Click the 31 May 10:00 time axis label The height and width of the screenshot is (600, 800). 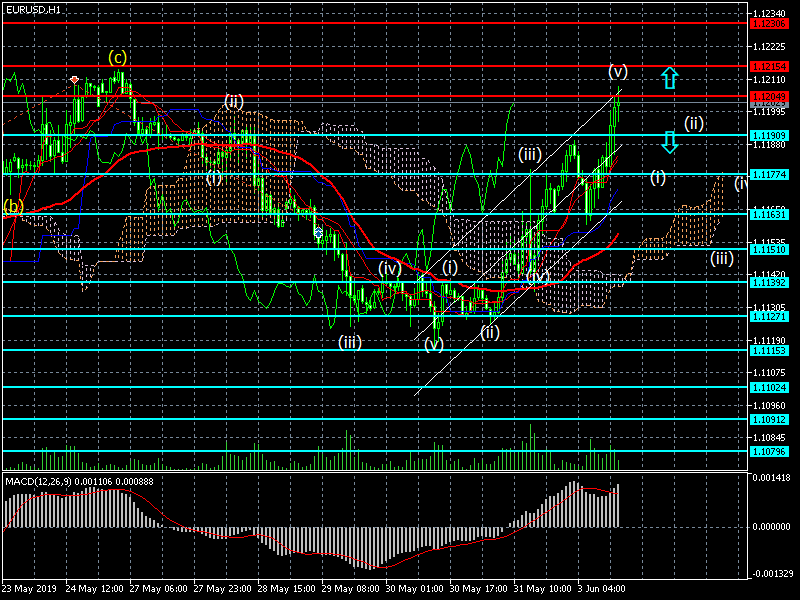coord(545,589)
